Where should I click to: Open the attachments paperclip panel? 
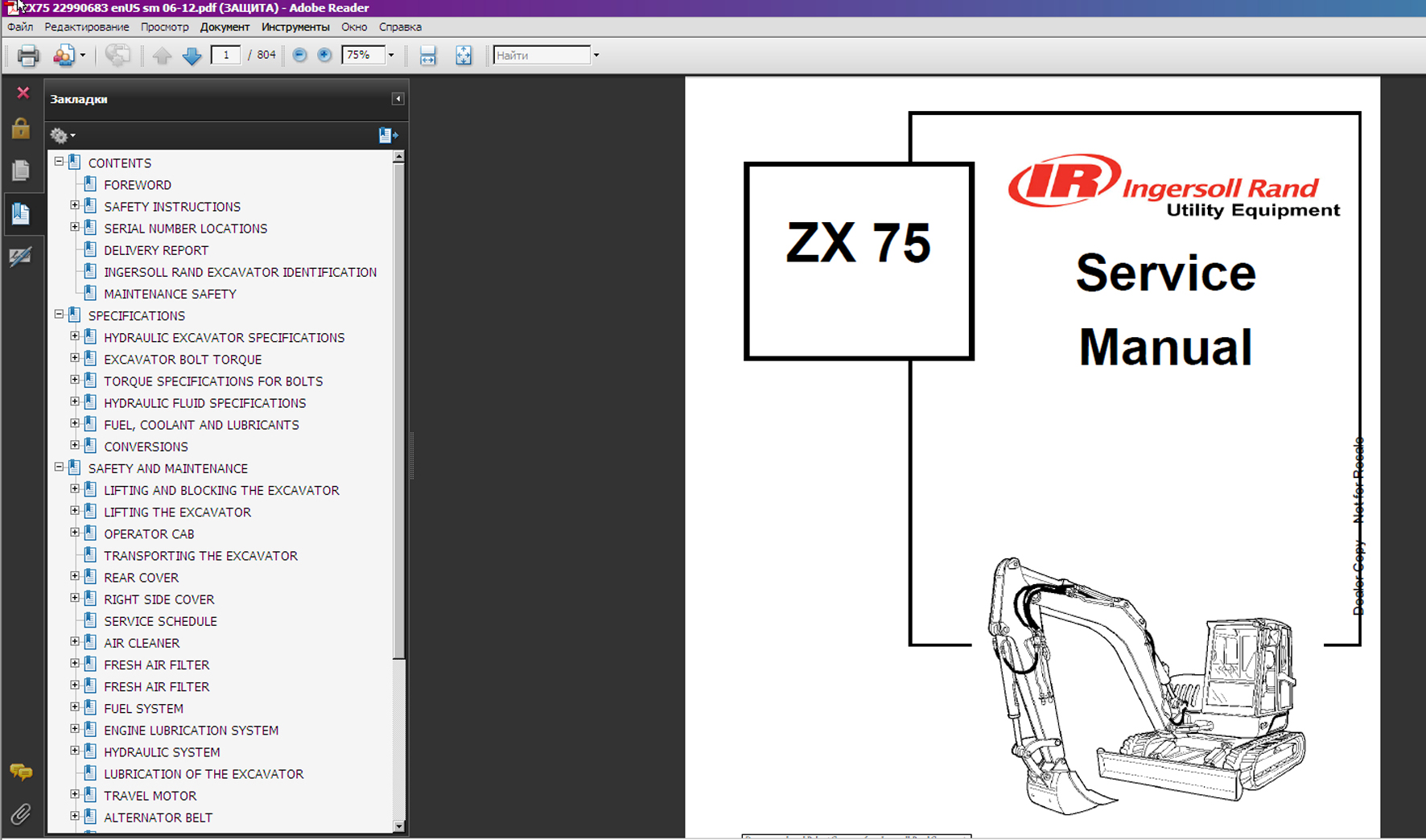tap(21, 813)
